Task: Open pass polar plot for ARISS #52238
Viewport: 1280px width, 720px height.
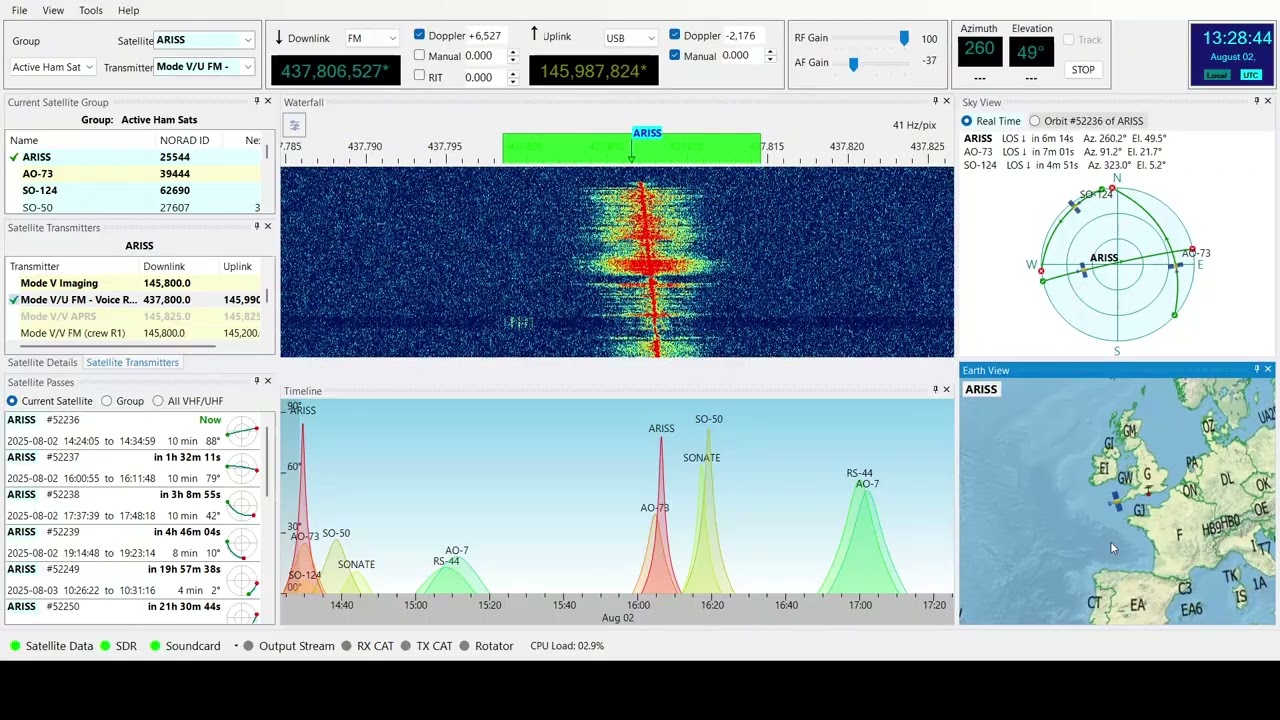Action: [x=242, y=506]
